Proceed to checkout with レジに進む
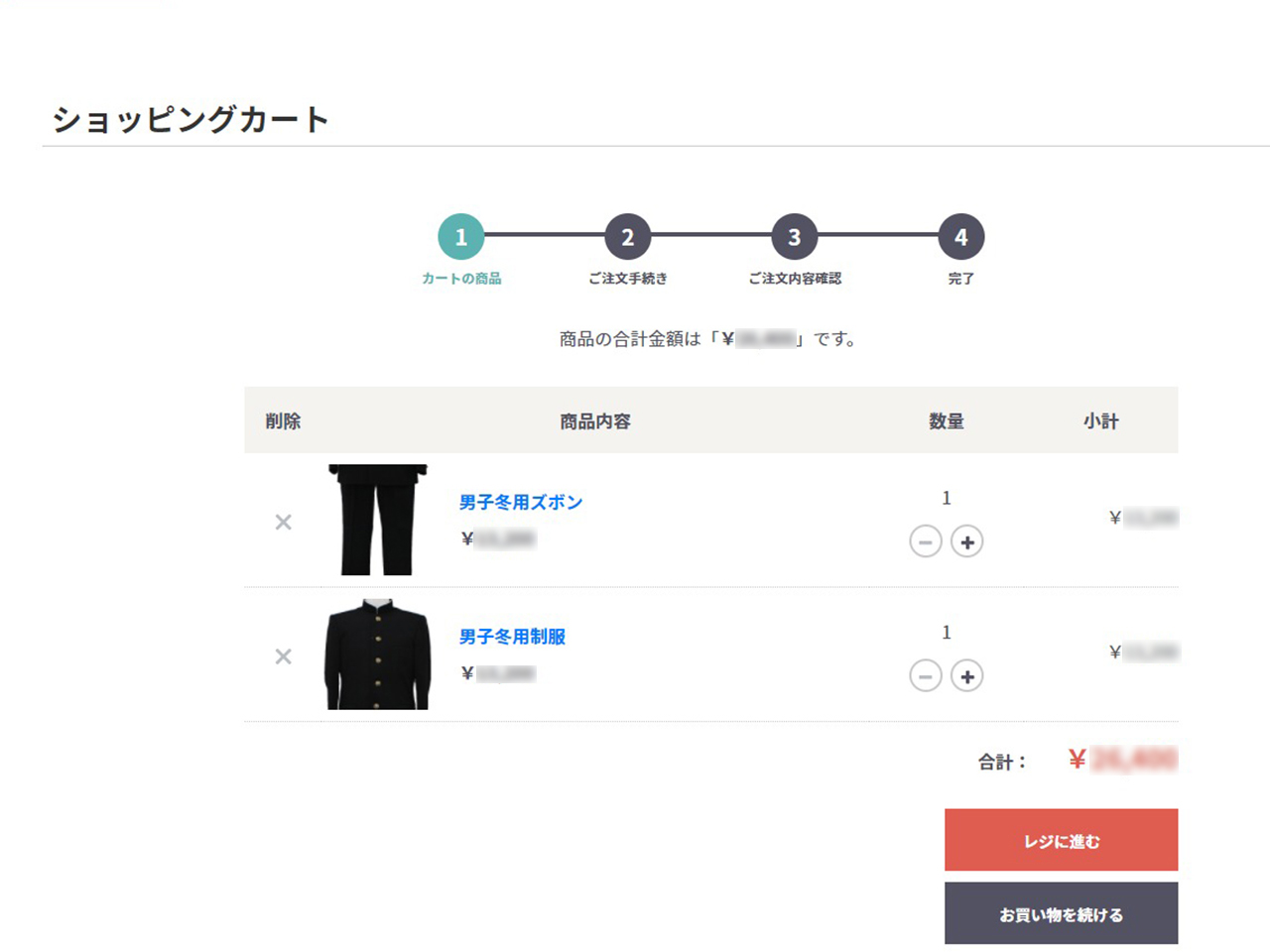The height and width of the screenshot is (952, 1270). pyautogui.click(x=1061, y=840)
